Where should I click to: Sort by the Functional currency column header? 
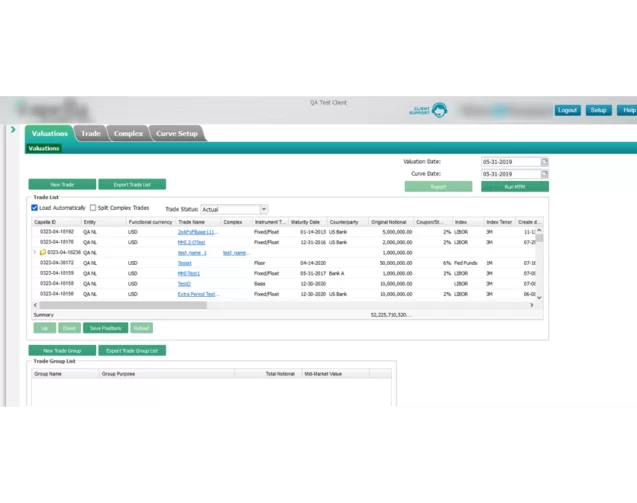click(150, 222)
